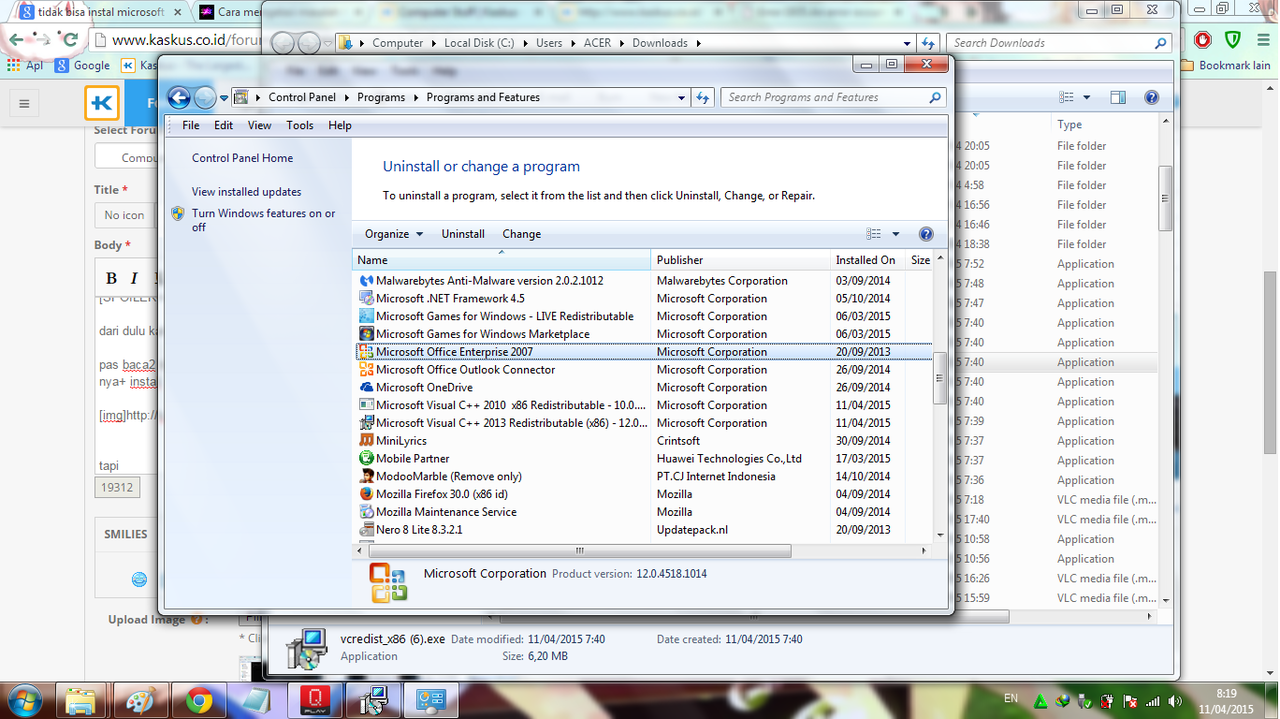Toggle preview pane in Downloads window
This screenshot has height=719, width=1280.
(x=1118, y=98)
